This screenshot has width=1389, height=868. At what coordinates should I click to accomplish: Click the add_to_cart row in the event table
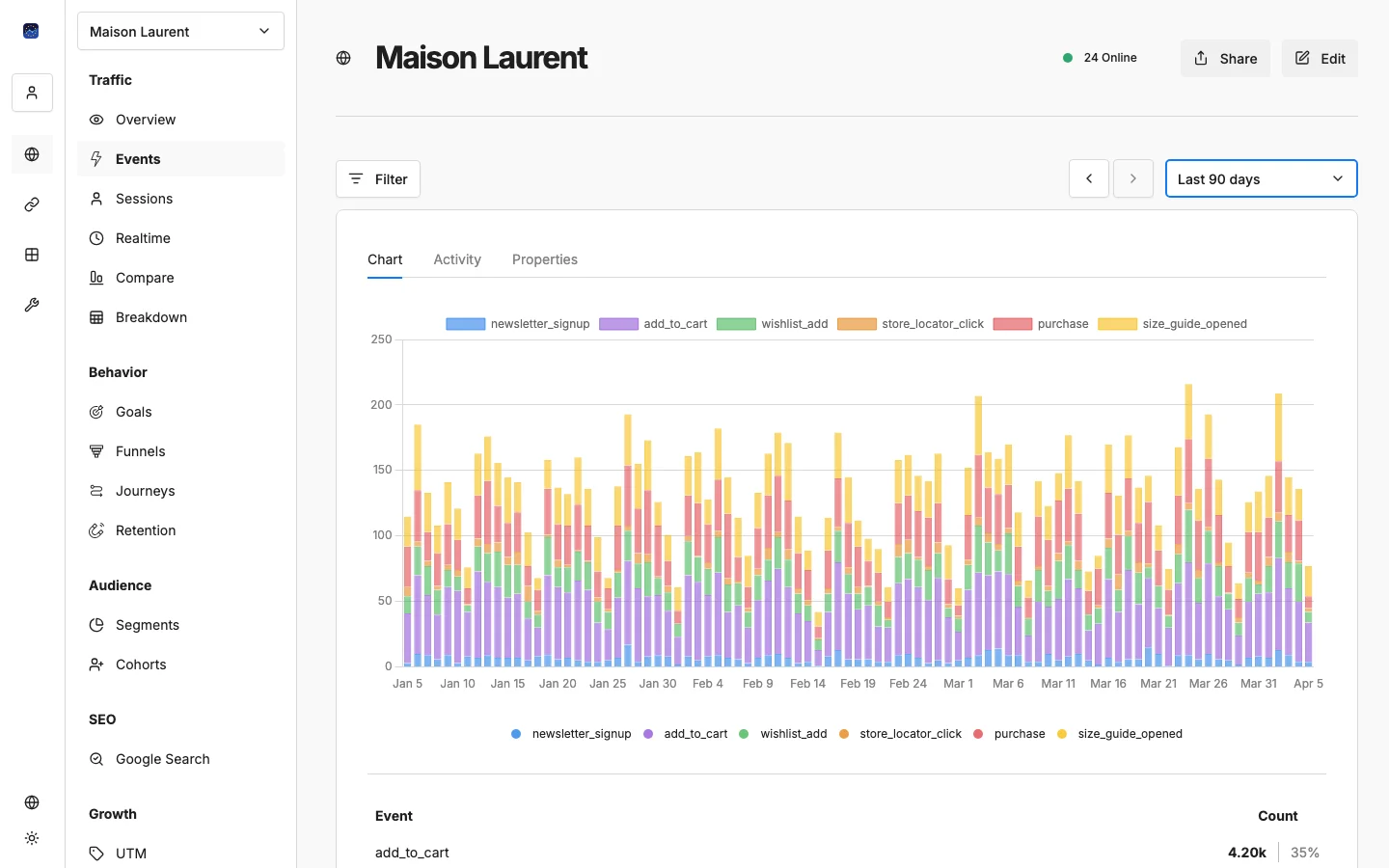(x=847, y=853)
